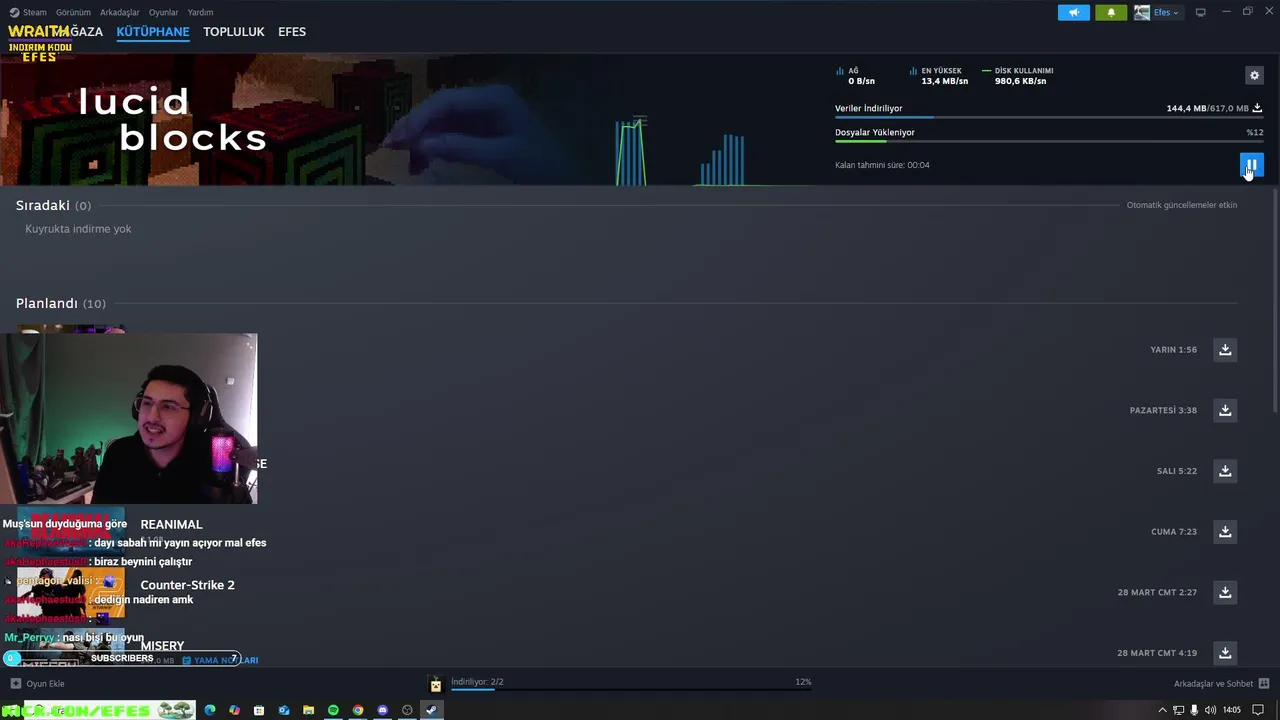Click the lucid blocks banner title
Viewport: 1280px width, 720px height.
point(173,119)
